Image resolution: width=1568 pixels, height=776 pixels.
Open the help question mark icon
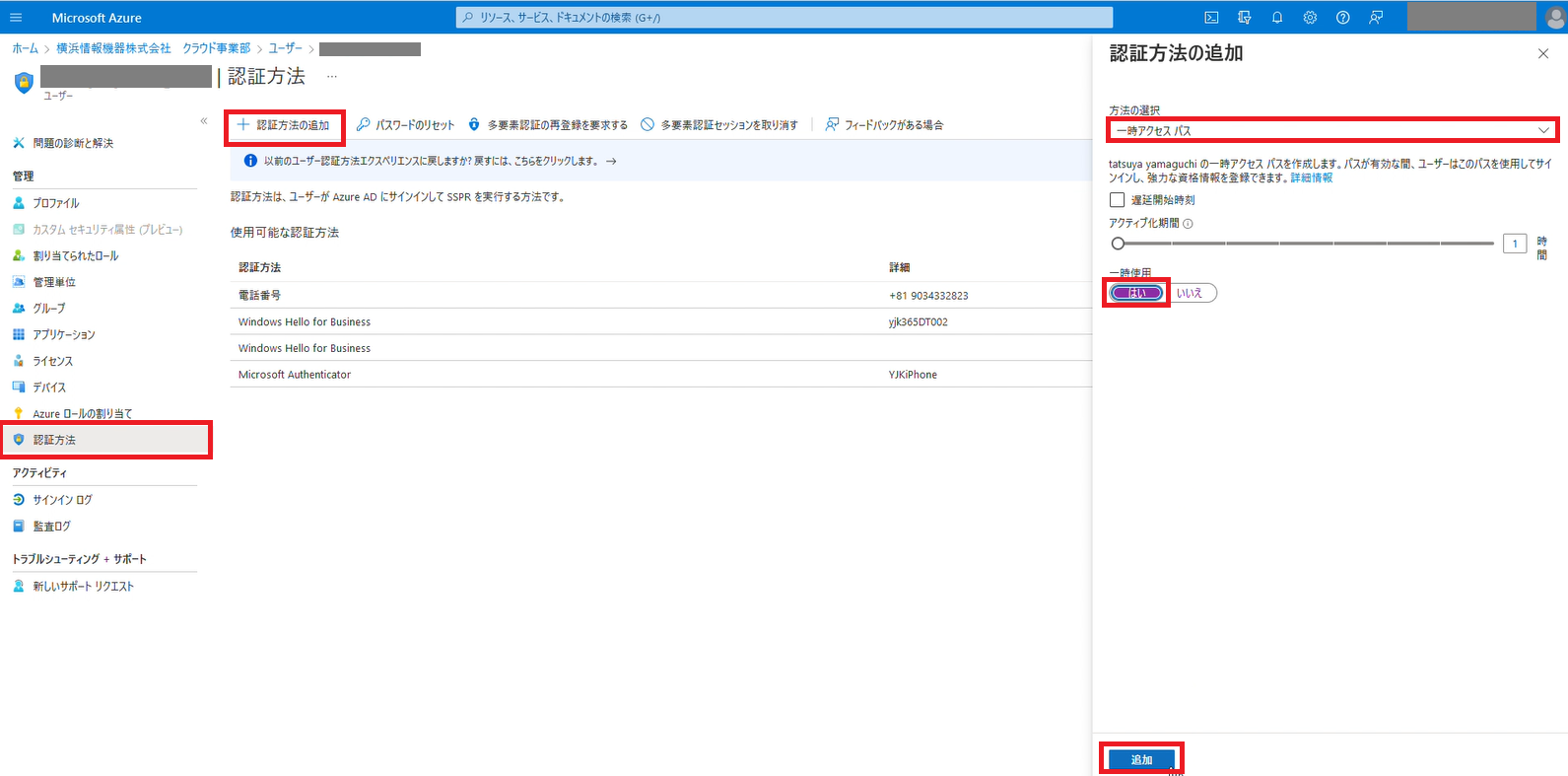point(1342,18)
